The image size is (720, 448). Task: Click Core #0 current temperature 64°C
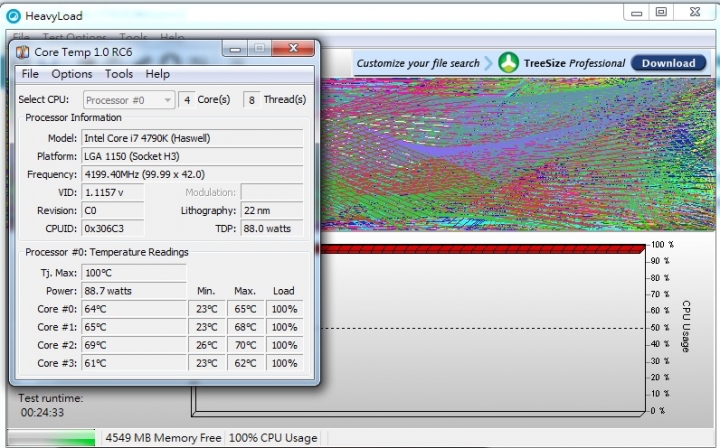[134, 309]
